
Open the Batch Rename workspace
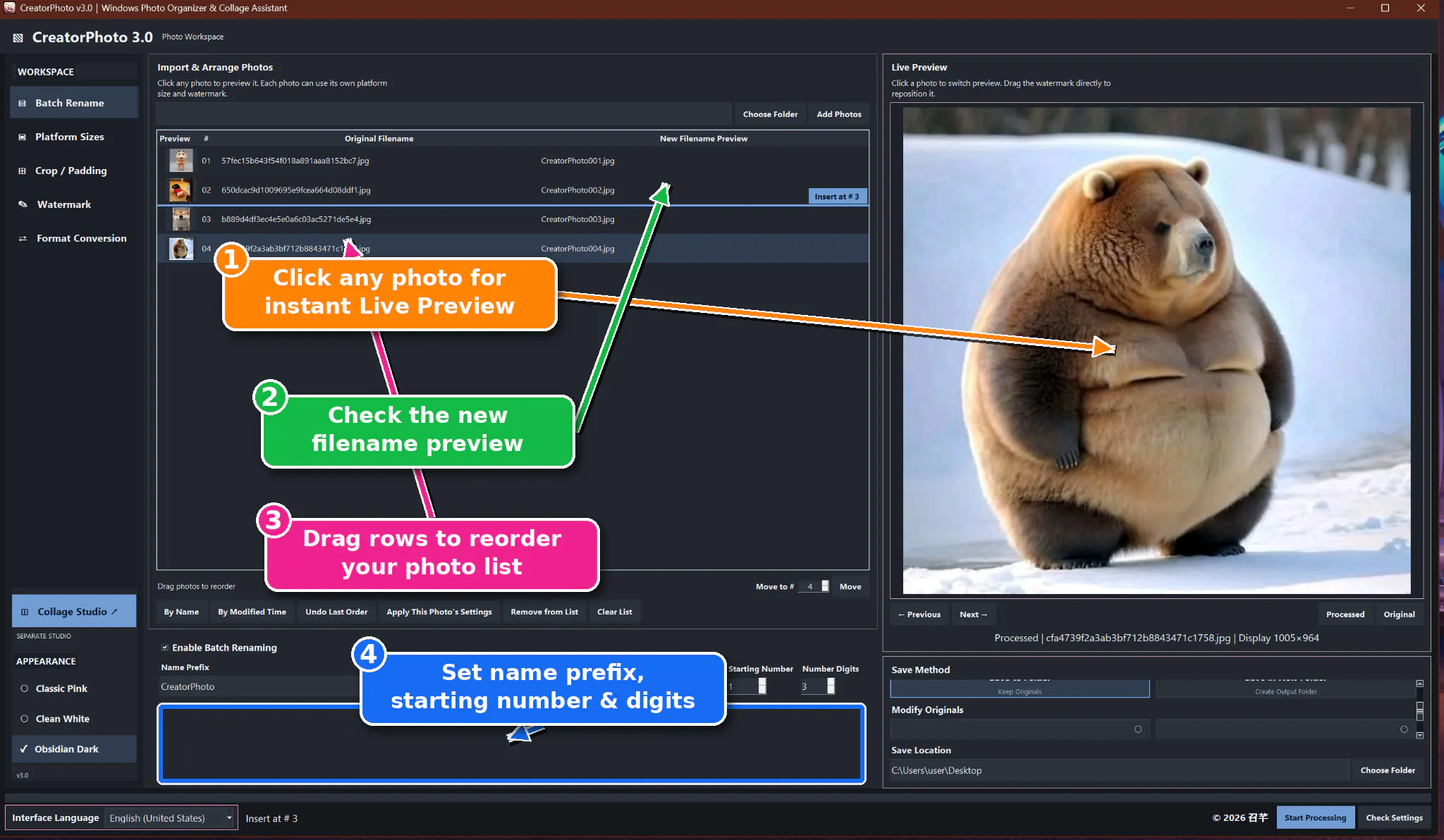pos(74,103)
